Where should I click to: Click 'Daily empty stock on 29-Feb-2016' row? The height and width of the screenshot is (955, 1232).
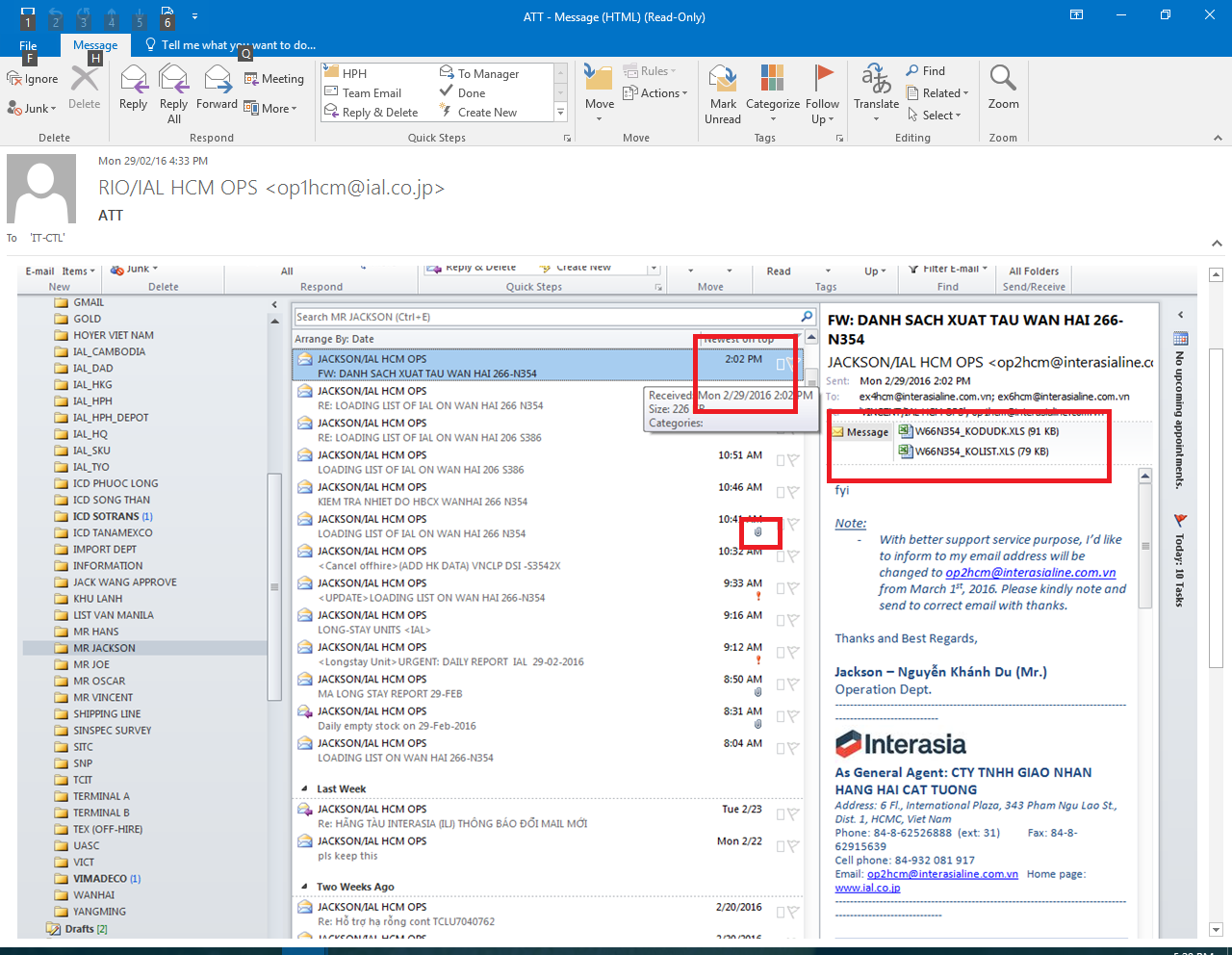pyautogui.click(x=547, y=718)
